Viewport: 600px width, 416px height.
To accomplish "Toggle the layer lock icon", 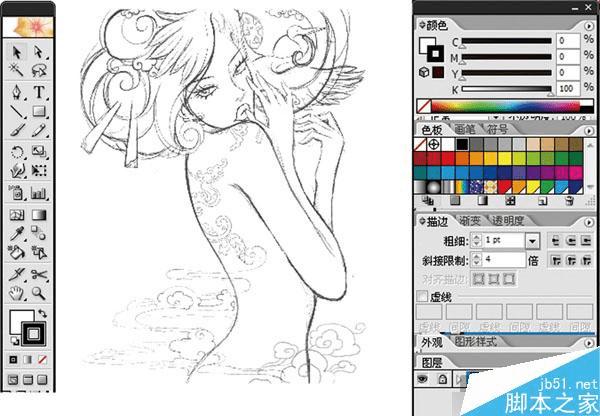I will [443, 379].
